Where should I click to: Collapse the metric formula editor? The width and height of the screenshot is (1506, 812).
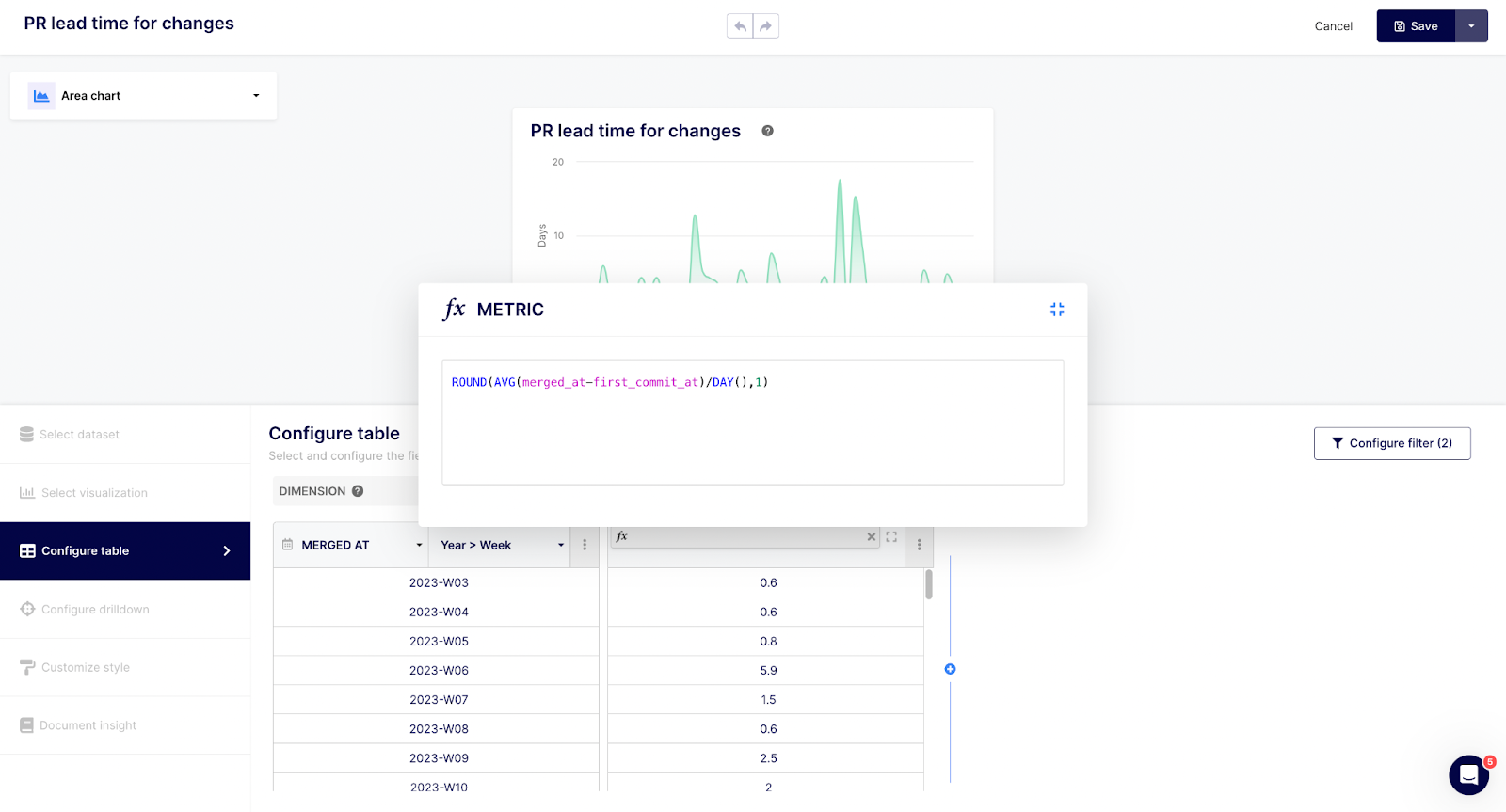pyautogui.click(x=1057, y=310)
